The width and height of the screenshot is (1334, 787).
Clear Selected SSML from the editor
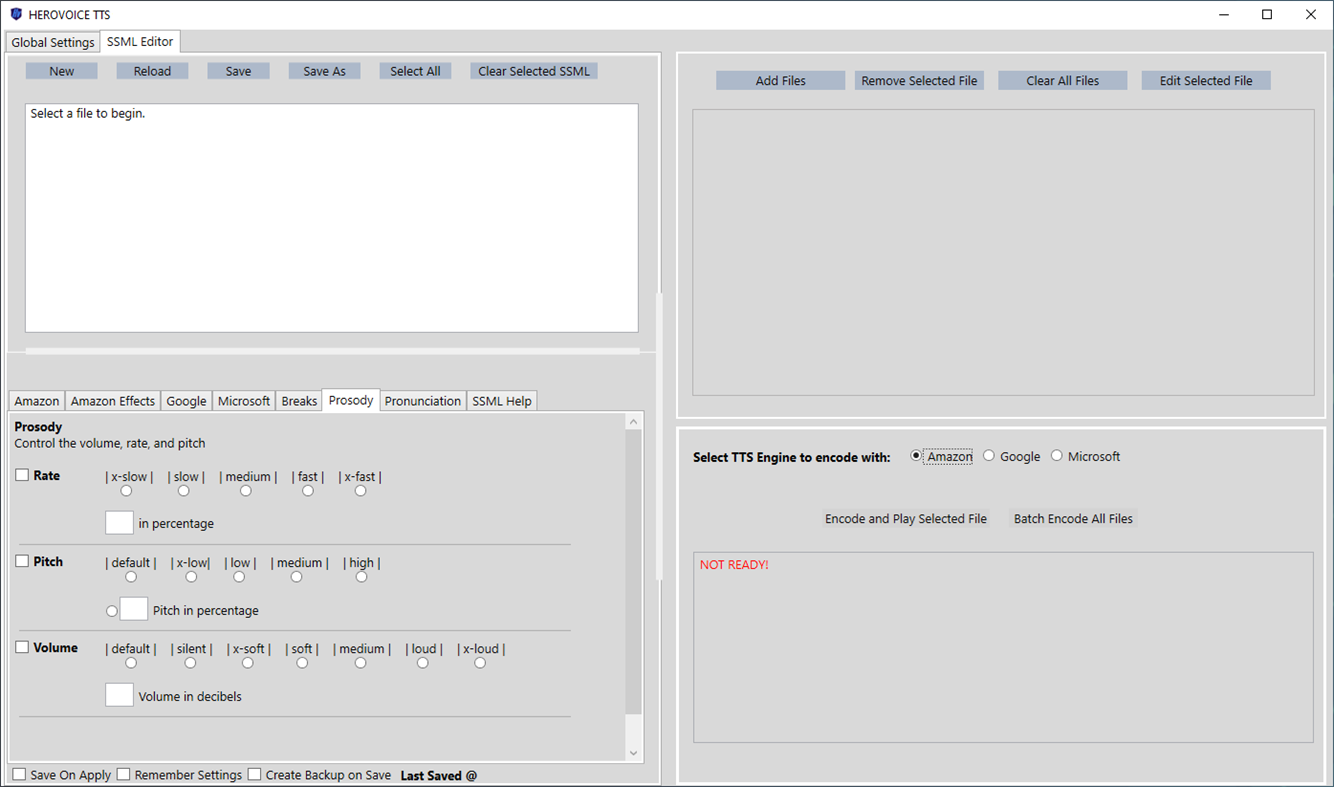(x=533, y=70)
